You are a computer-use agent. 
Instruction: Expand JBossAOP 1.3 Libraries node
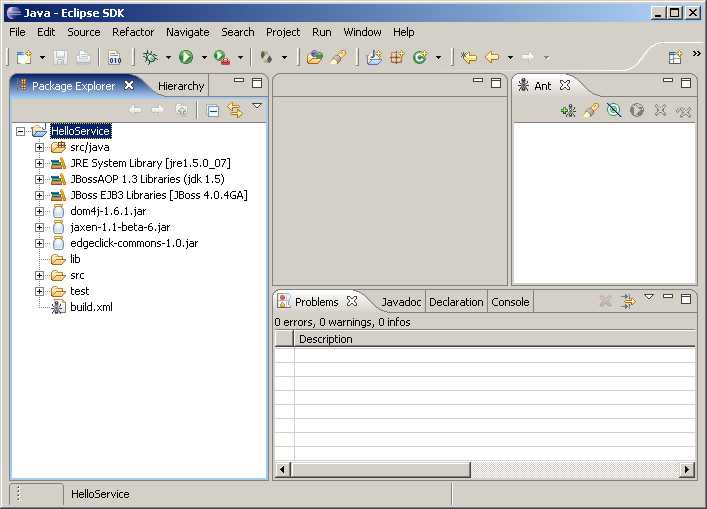[39, 179]
